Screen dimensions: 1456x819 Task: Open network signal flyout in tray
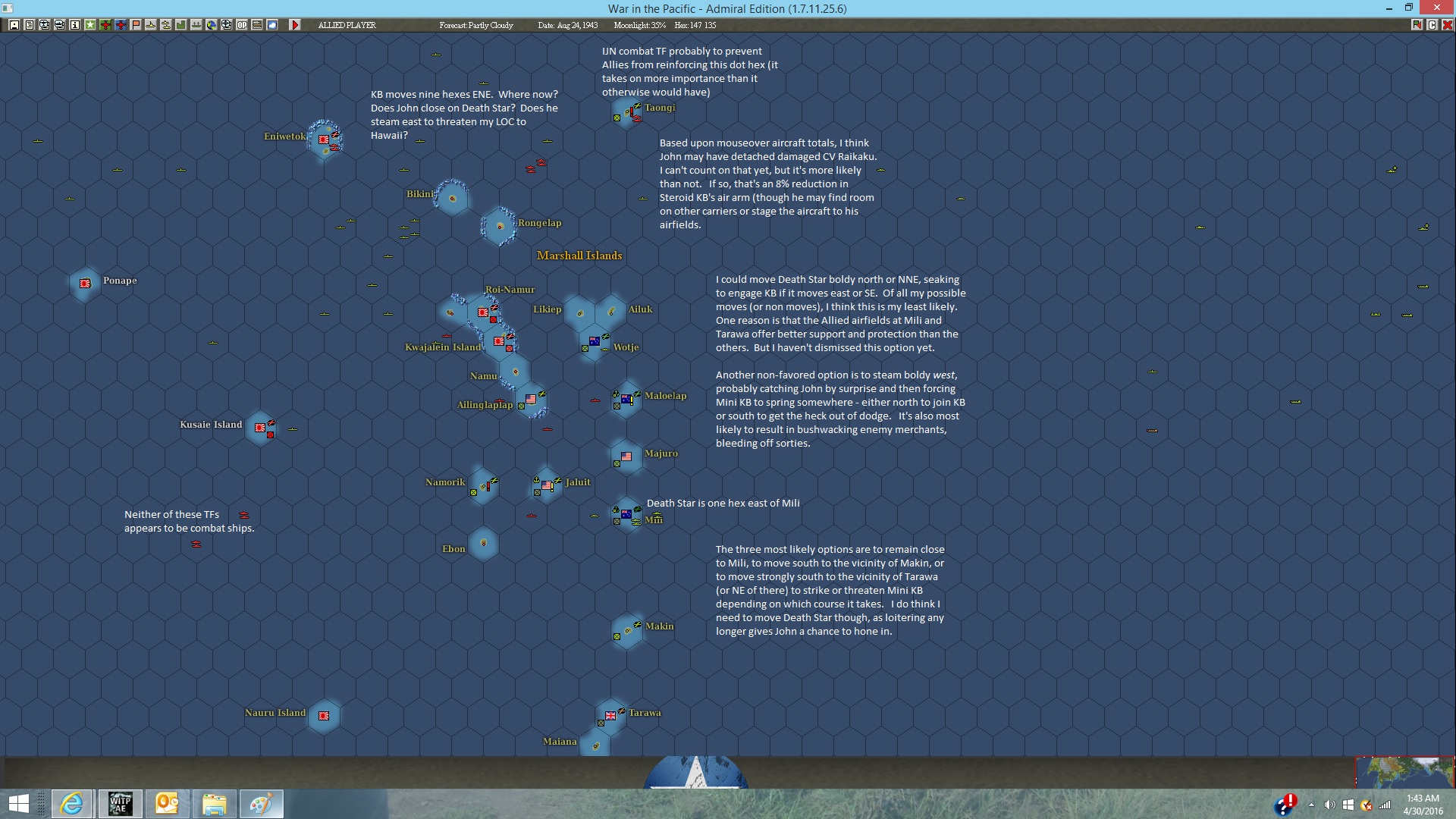[x=1385, y=805]
